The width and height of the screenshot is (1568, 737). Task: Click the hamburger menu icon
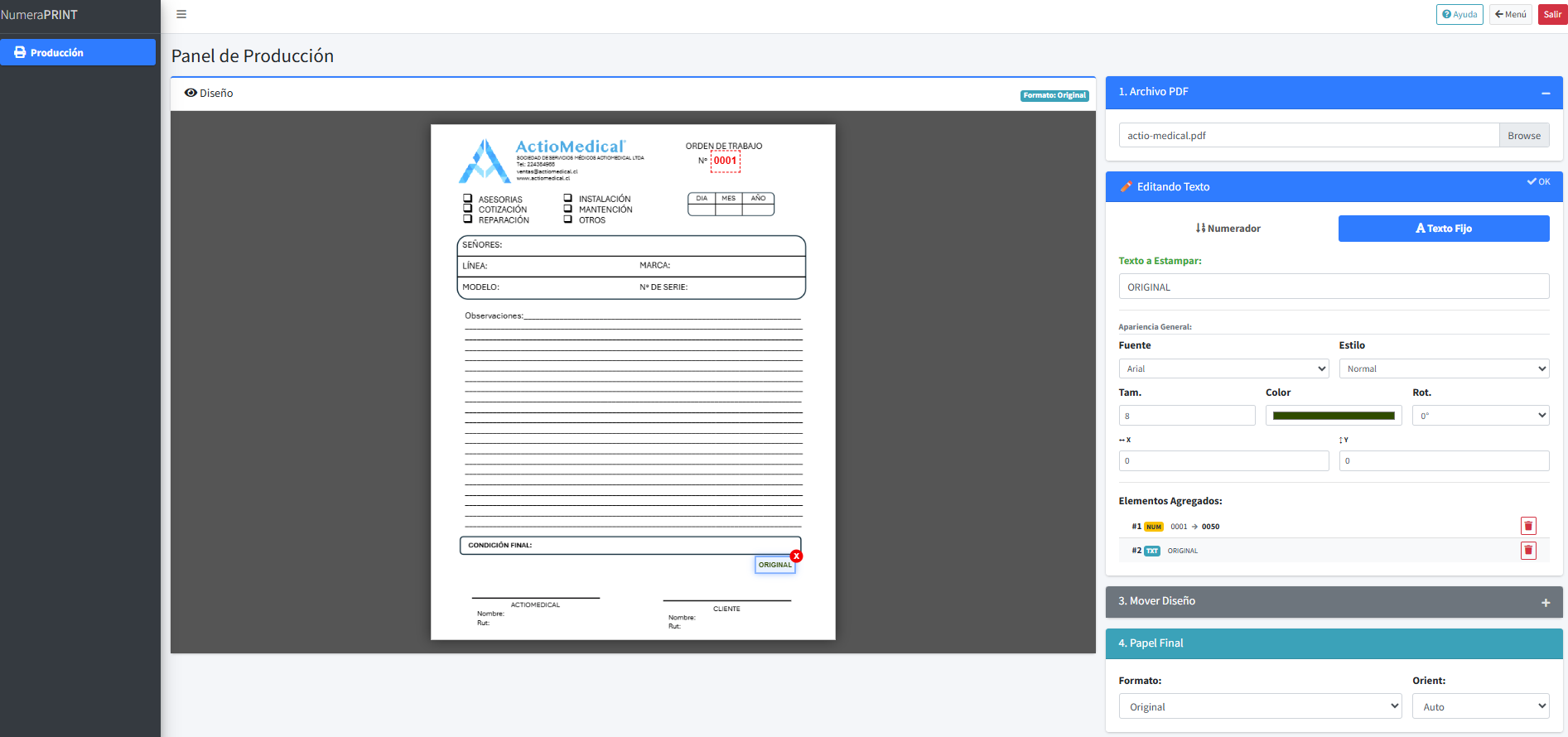pos(181,14)
